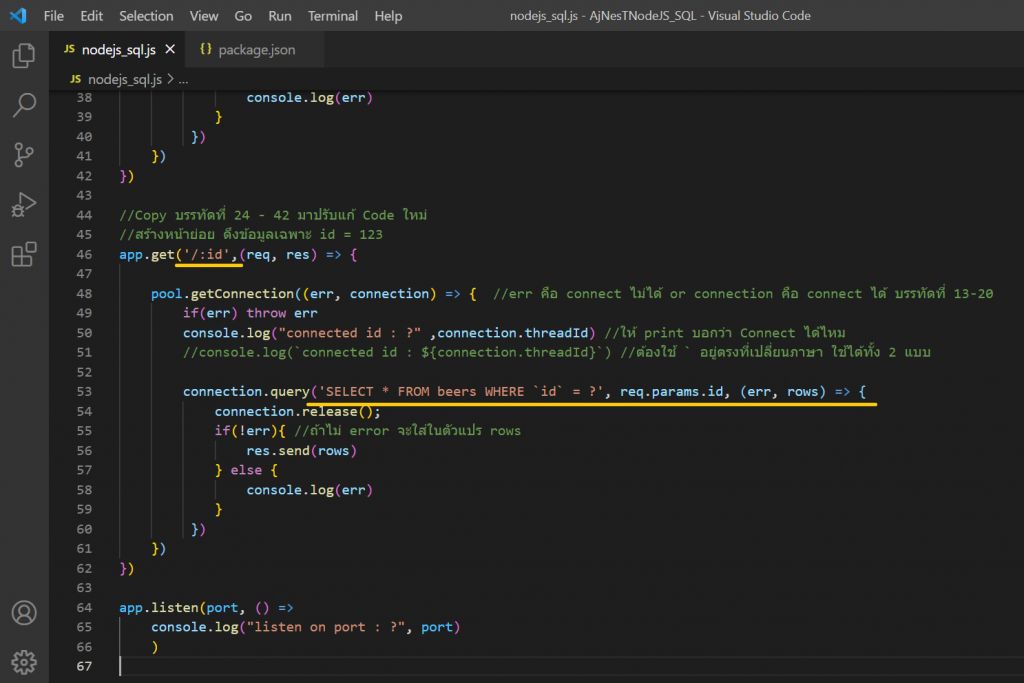Open the Help menu
1024x683 pixels.
pyautogui.click(x=388, y=16)
